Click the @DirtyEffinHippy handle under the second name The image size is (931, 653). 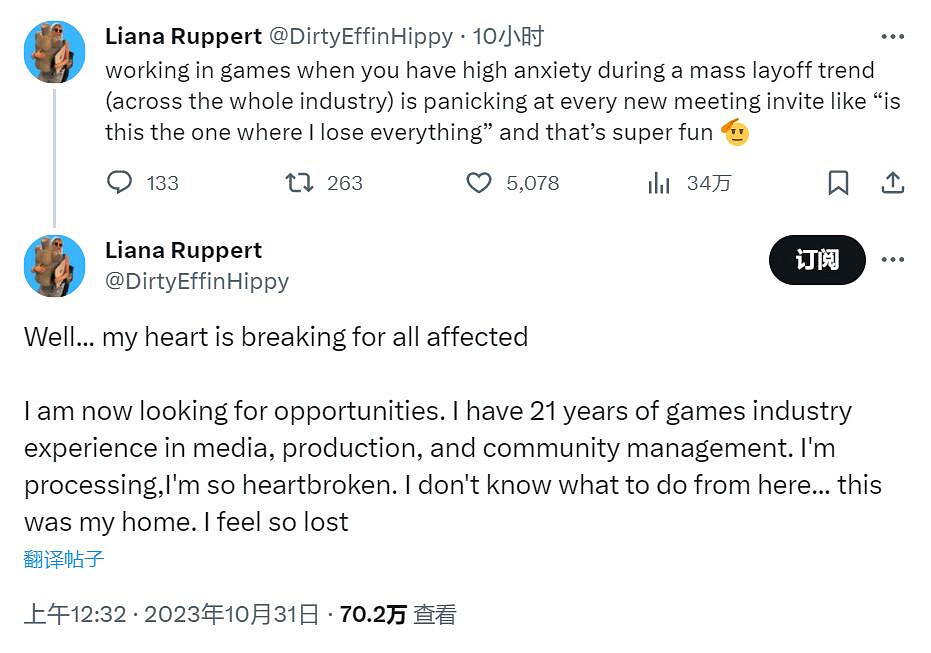pos(197,281)
